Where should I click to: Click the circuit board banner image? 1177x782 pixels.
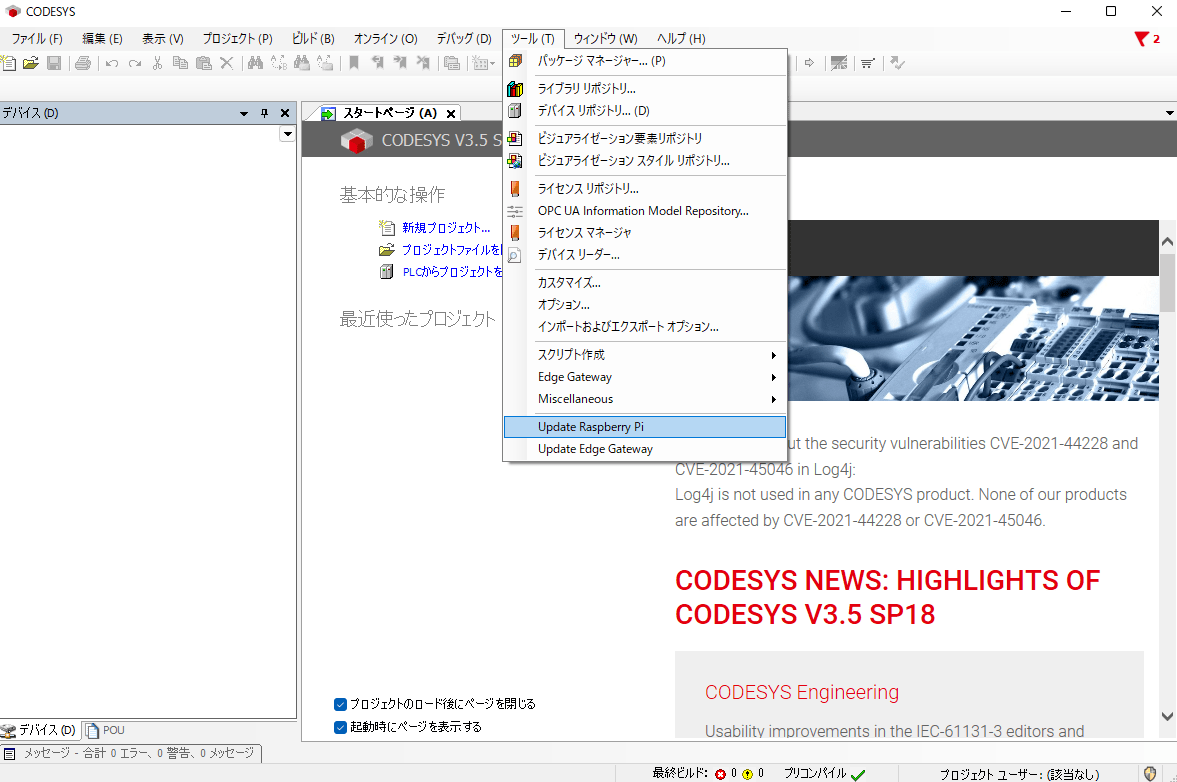(x=973, y=338)
